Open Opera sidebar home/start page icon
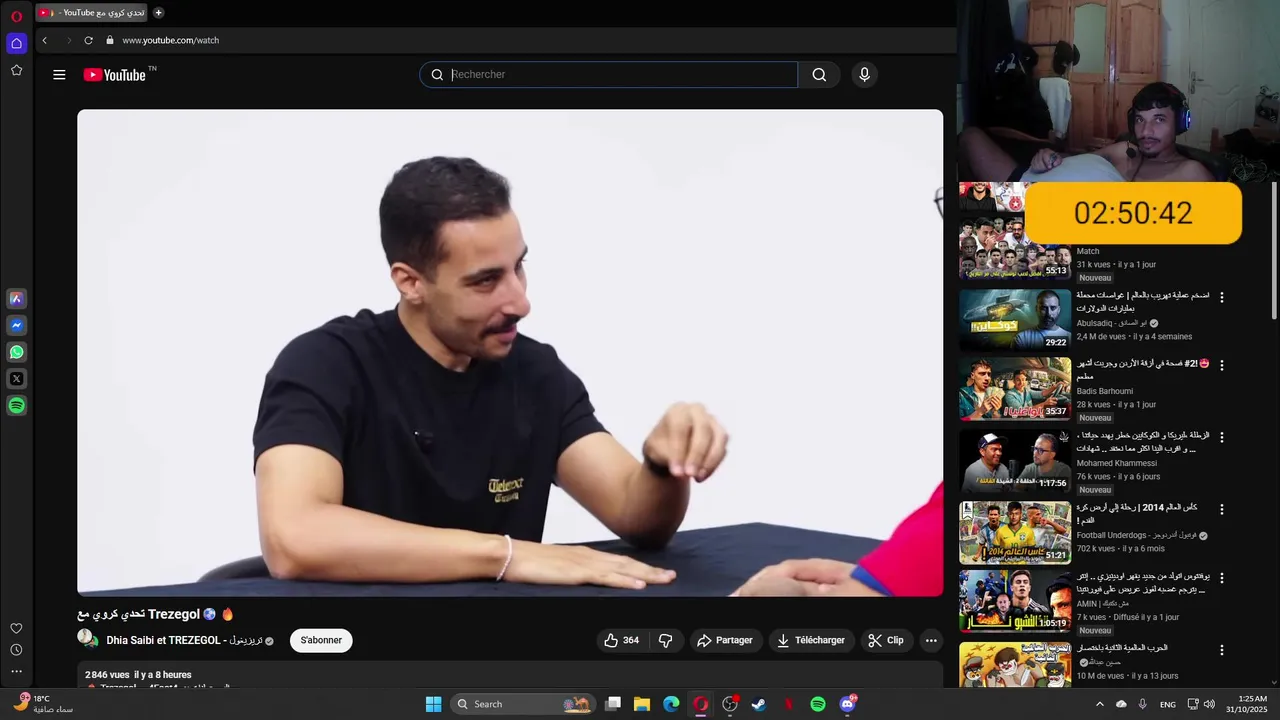Viewport: 1280px width, 720px height. 16,43
